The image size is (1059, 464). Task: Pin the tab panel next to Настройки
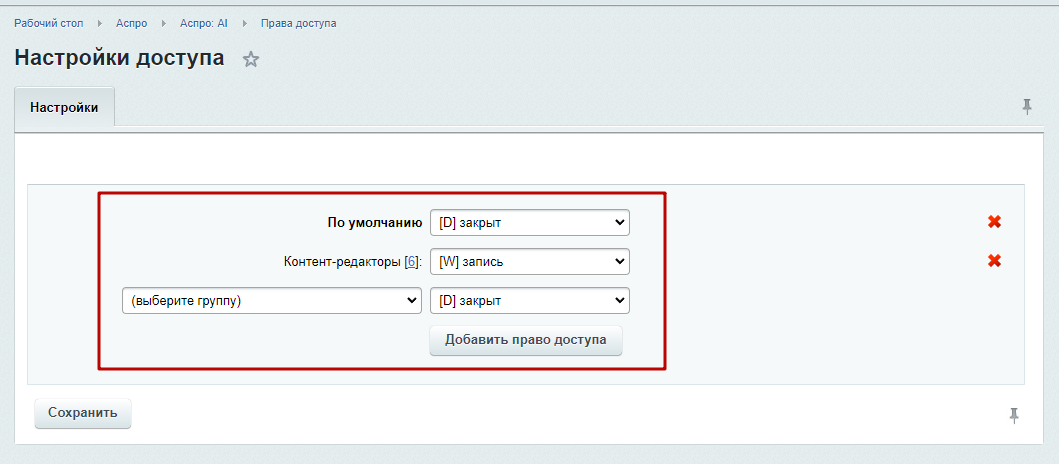1027,106
